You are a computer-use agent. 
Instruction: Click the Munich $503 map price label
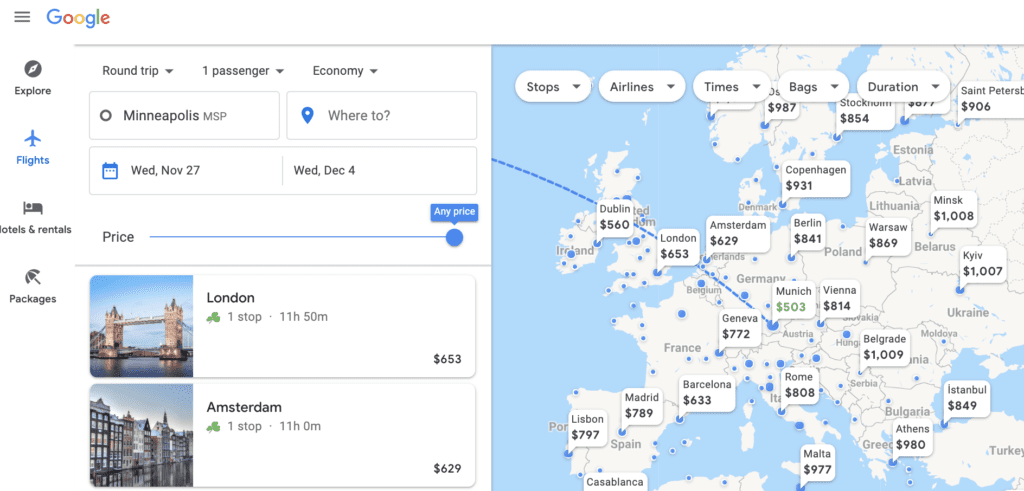[x=791, y=300]
